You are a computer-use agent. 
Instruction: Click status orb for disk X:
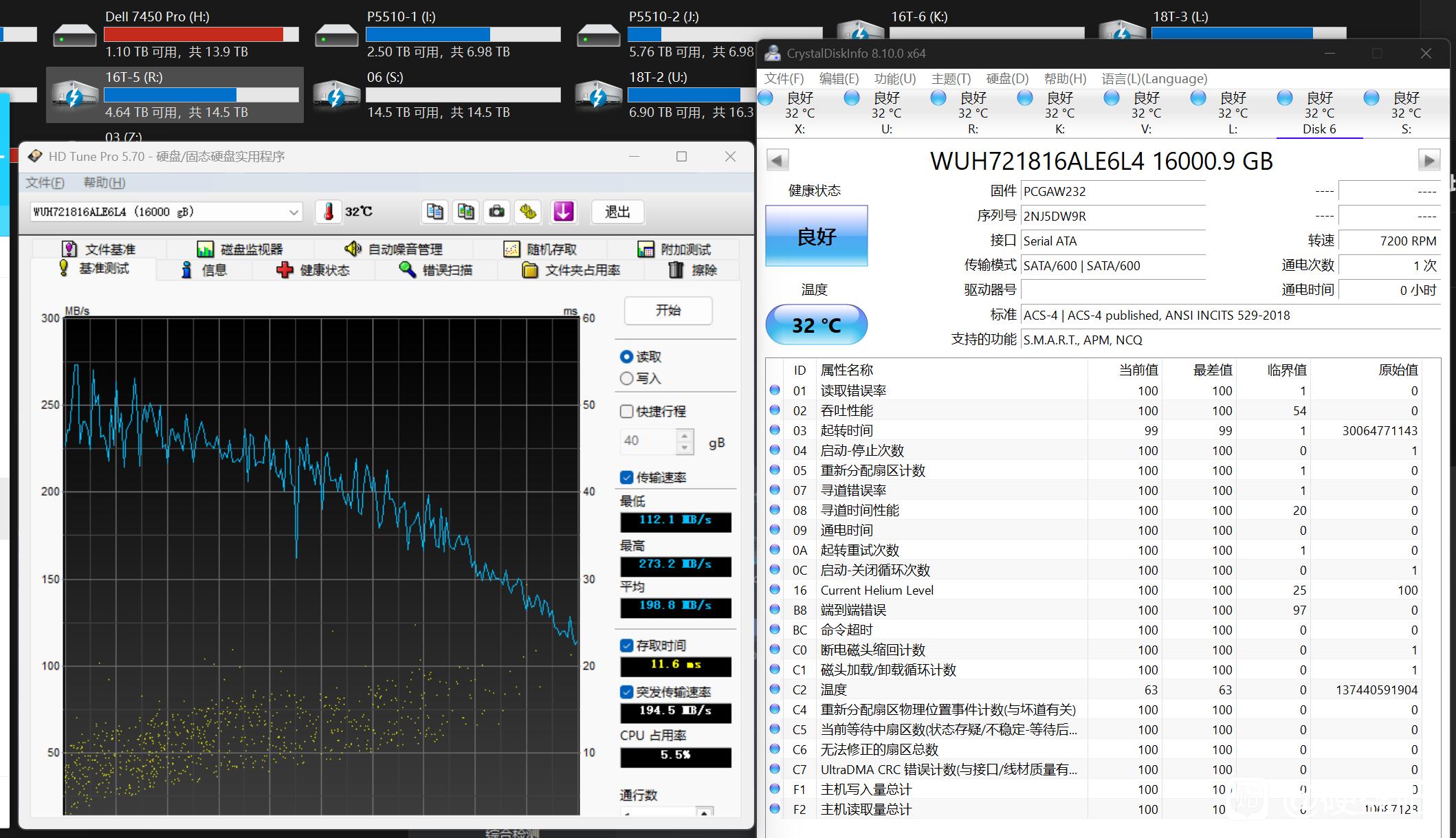pos(765,98)
